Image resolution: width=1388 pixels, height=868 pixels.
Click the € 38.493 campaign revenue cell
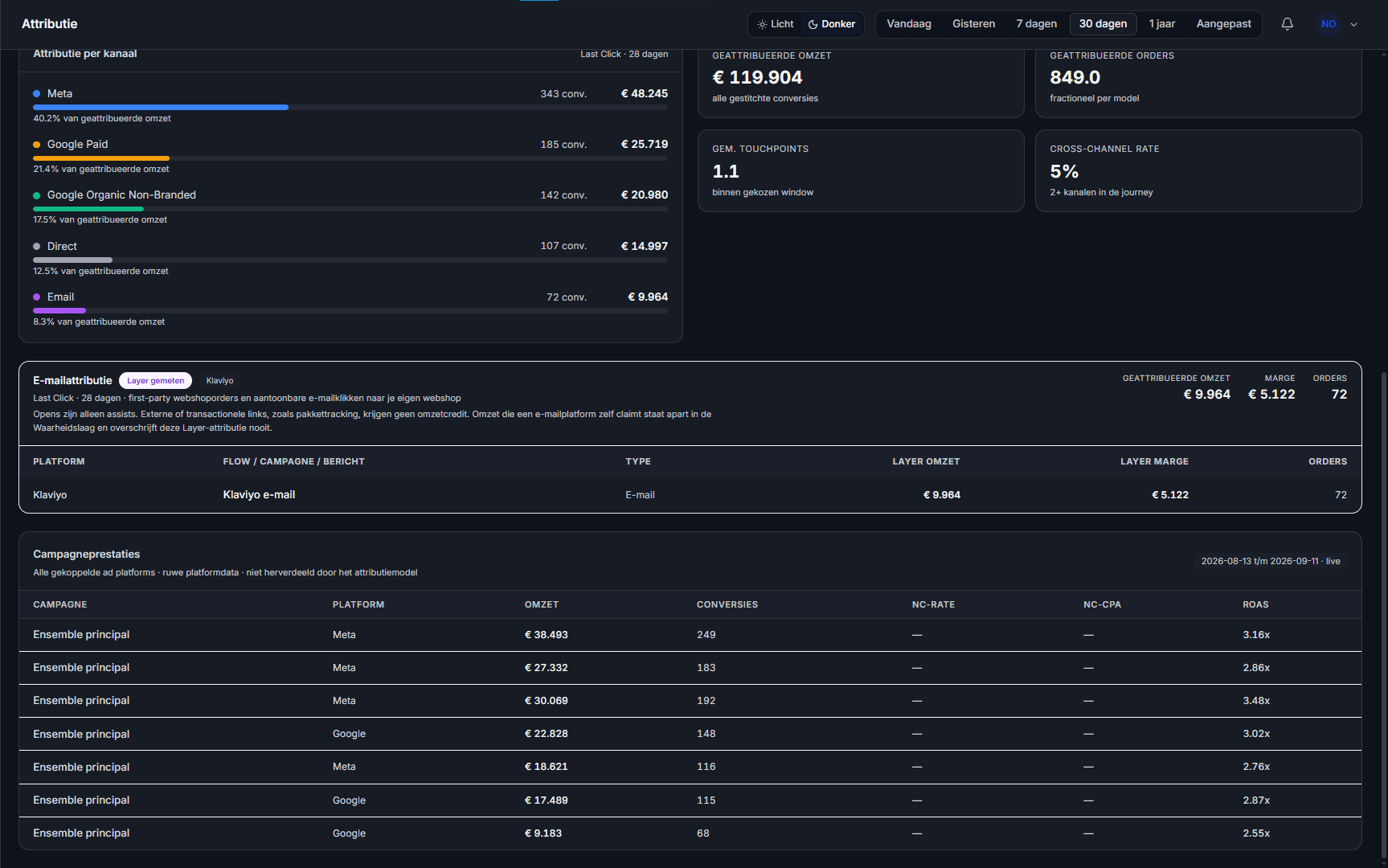(x=547, y=635)
